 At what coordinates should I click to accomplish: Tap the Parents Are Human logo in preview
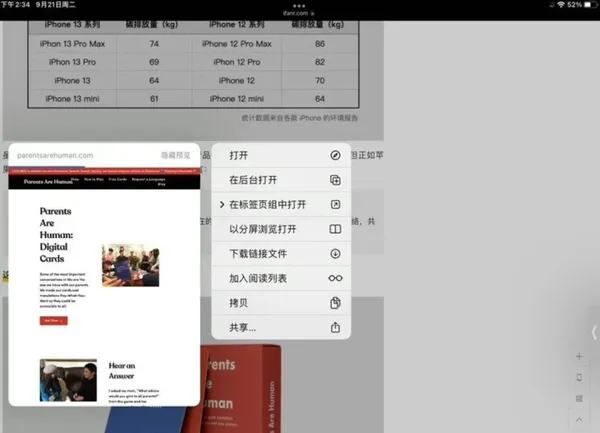coord(48,182)
